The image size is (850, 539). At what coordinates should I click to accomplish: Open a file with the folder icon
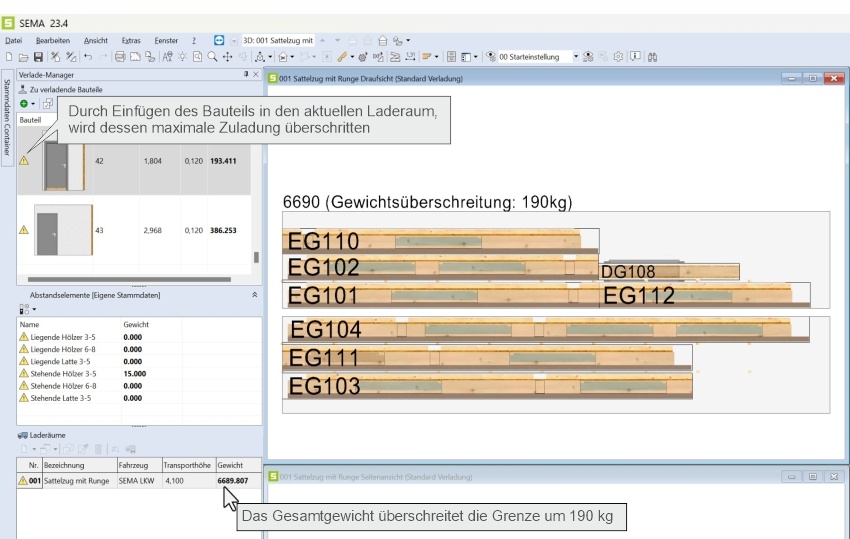point(23,56)
